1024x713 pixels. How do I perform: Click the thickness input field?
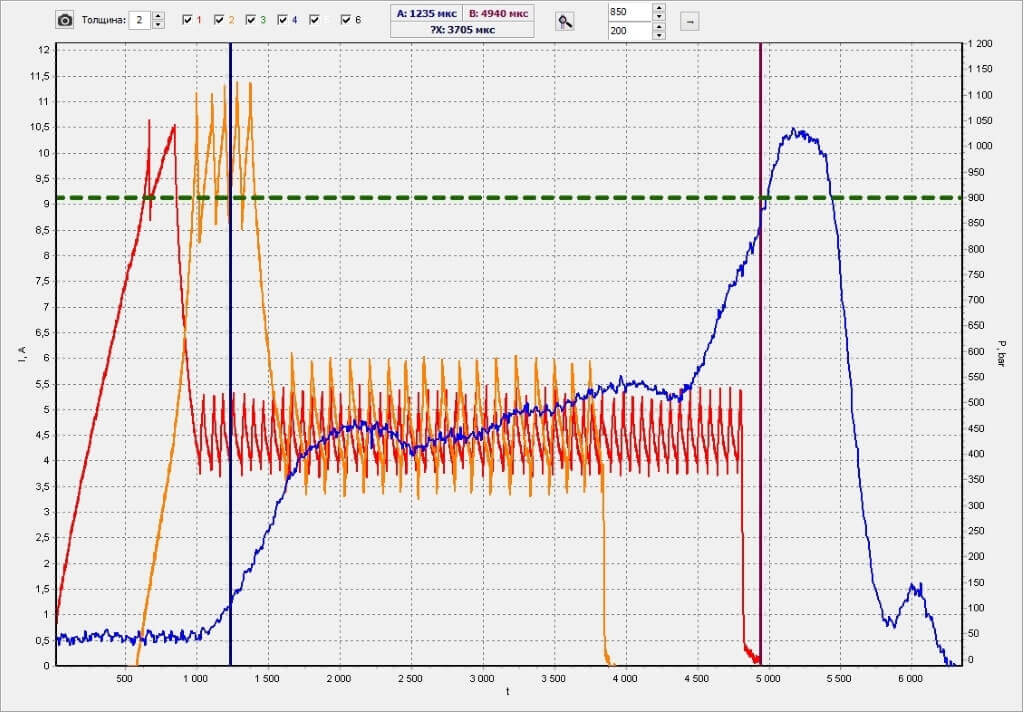(140, 20)
